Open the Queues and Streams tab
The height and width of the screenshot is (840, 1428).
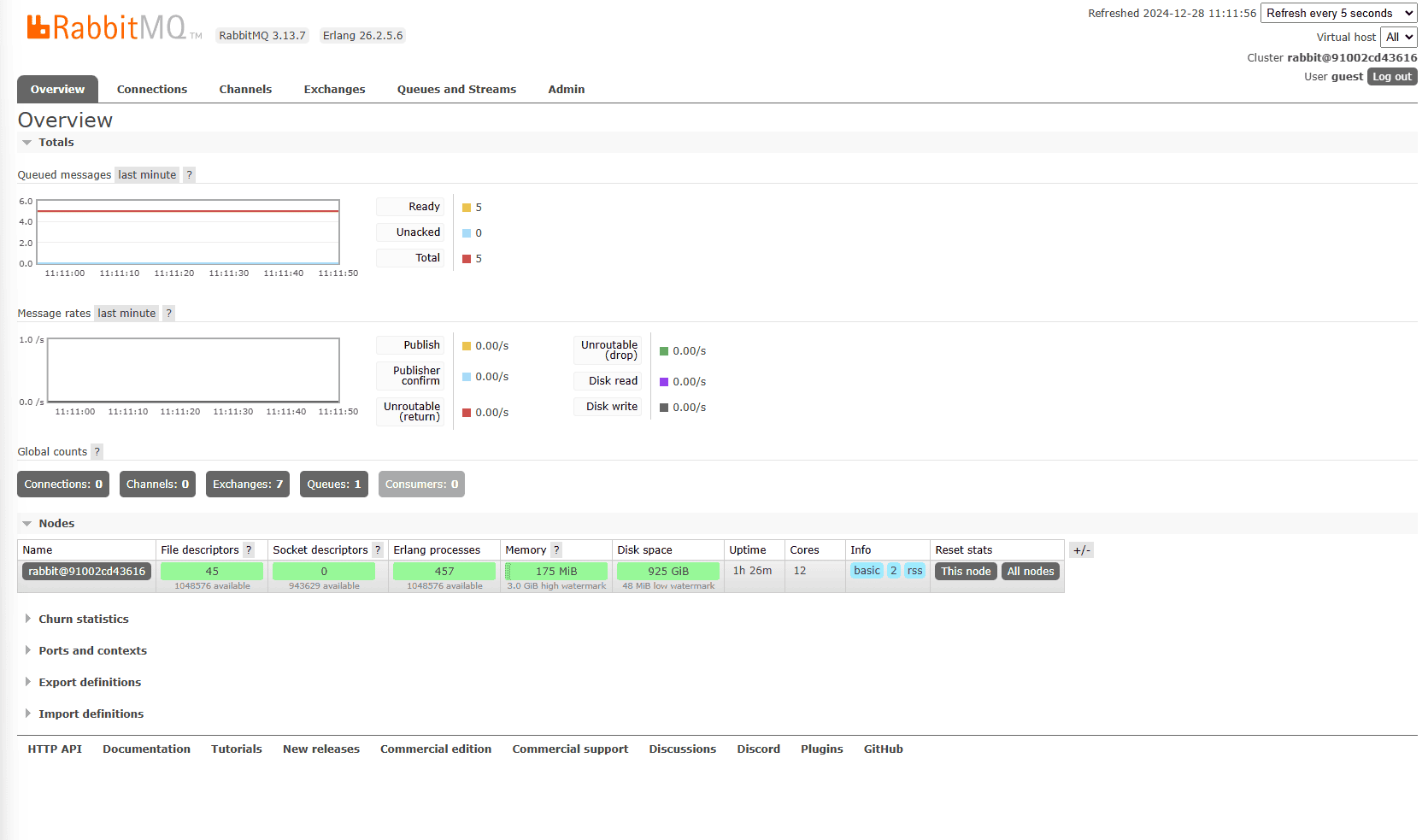(x=456, y=89)
